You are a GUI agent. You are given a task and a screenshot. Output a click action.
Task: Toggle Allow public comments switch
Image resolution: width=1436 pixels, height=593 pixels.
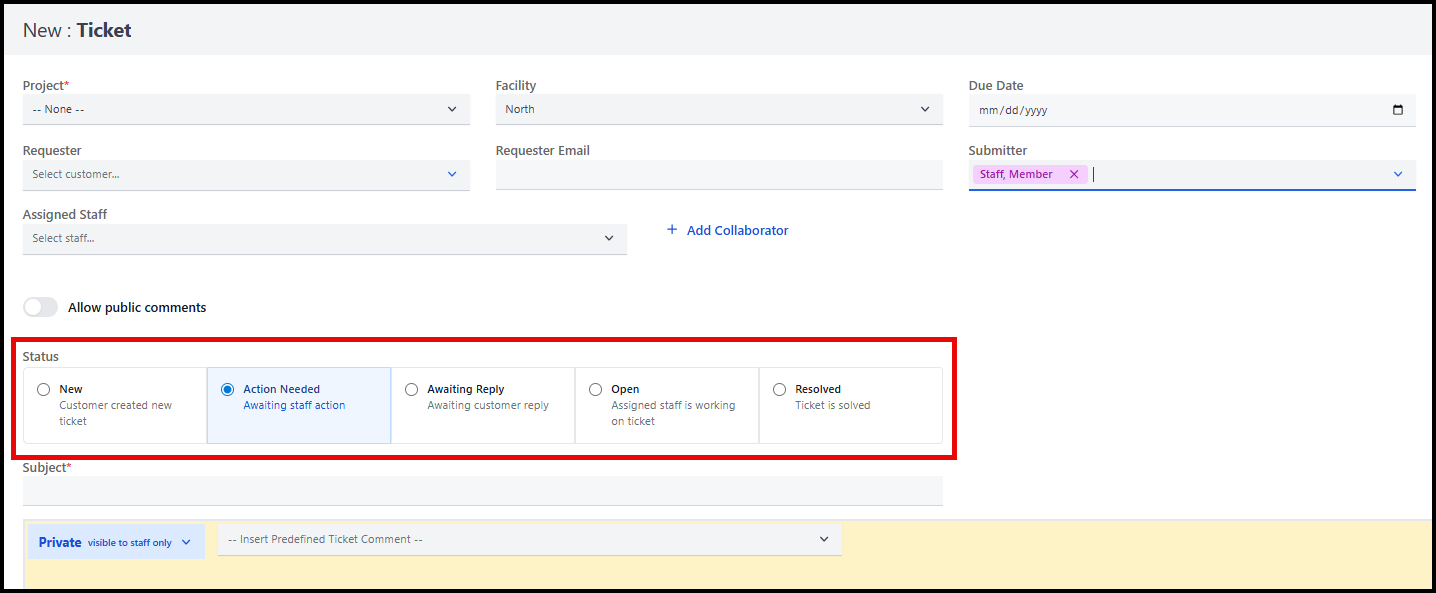(41, 307)
